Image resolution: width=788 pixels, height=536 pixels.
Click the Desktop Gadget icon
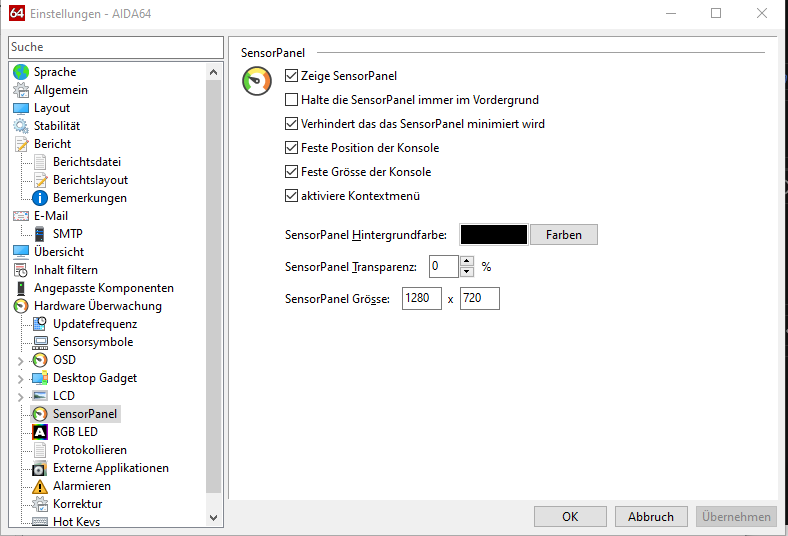(40, 378)
